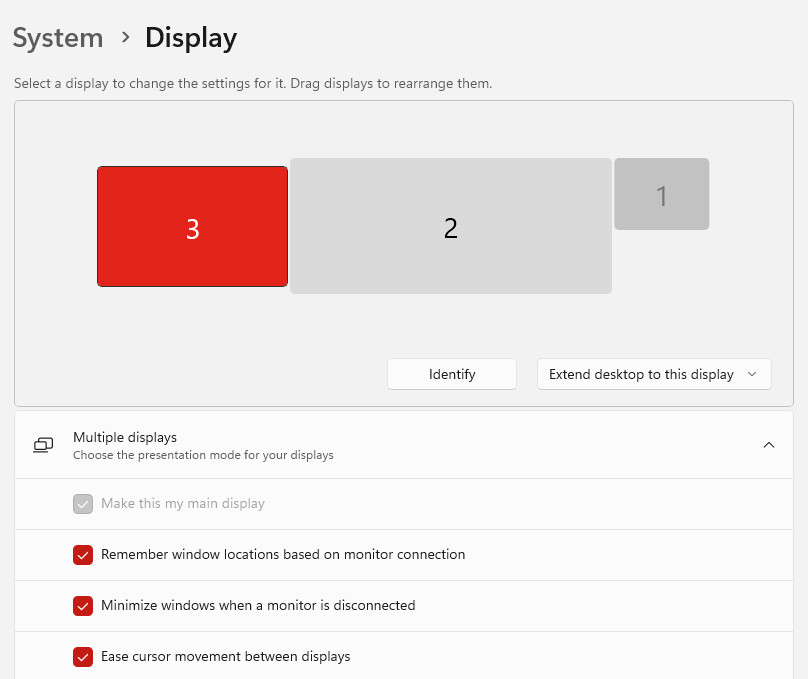Click the arrow on the Extend desktop dropdown
The image size is (808, 679).
(753, 375)
